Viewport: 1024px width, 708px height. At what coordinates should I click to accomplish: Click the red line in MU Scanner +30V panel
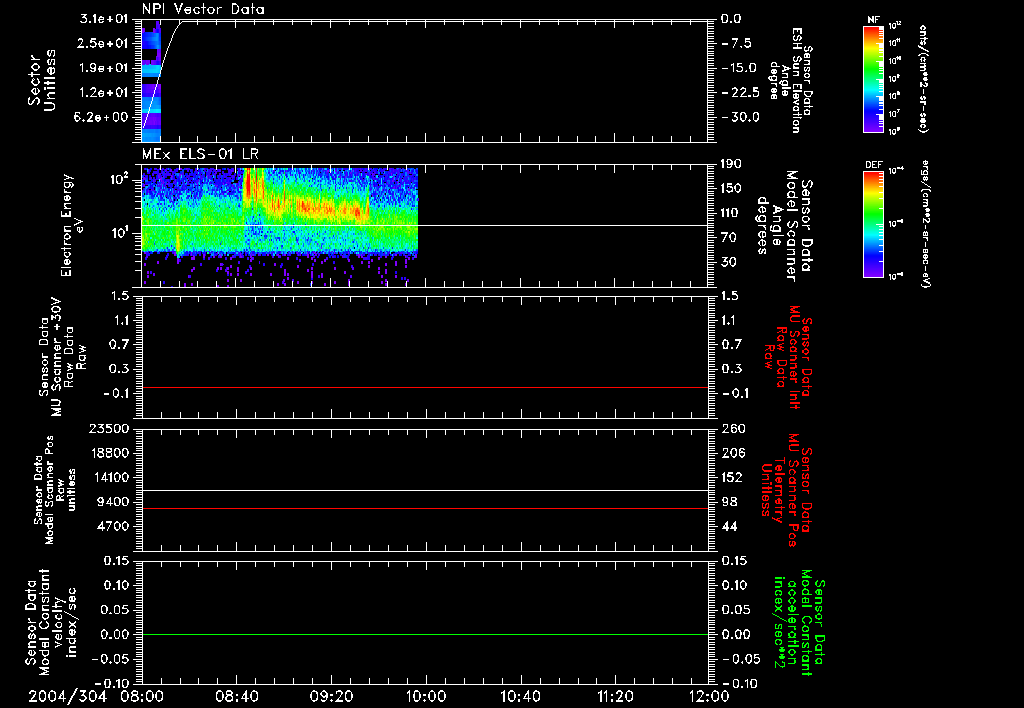[x=425, y=387]
